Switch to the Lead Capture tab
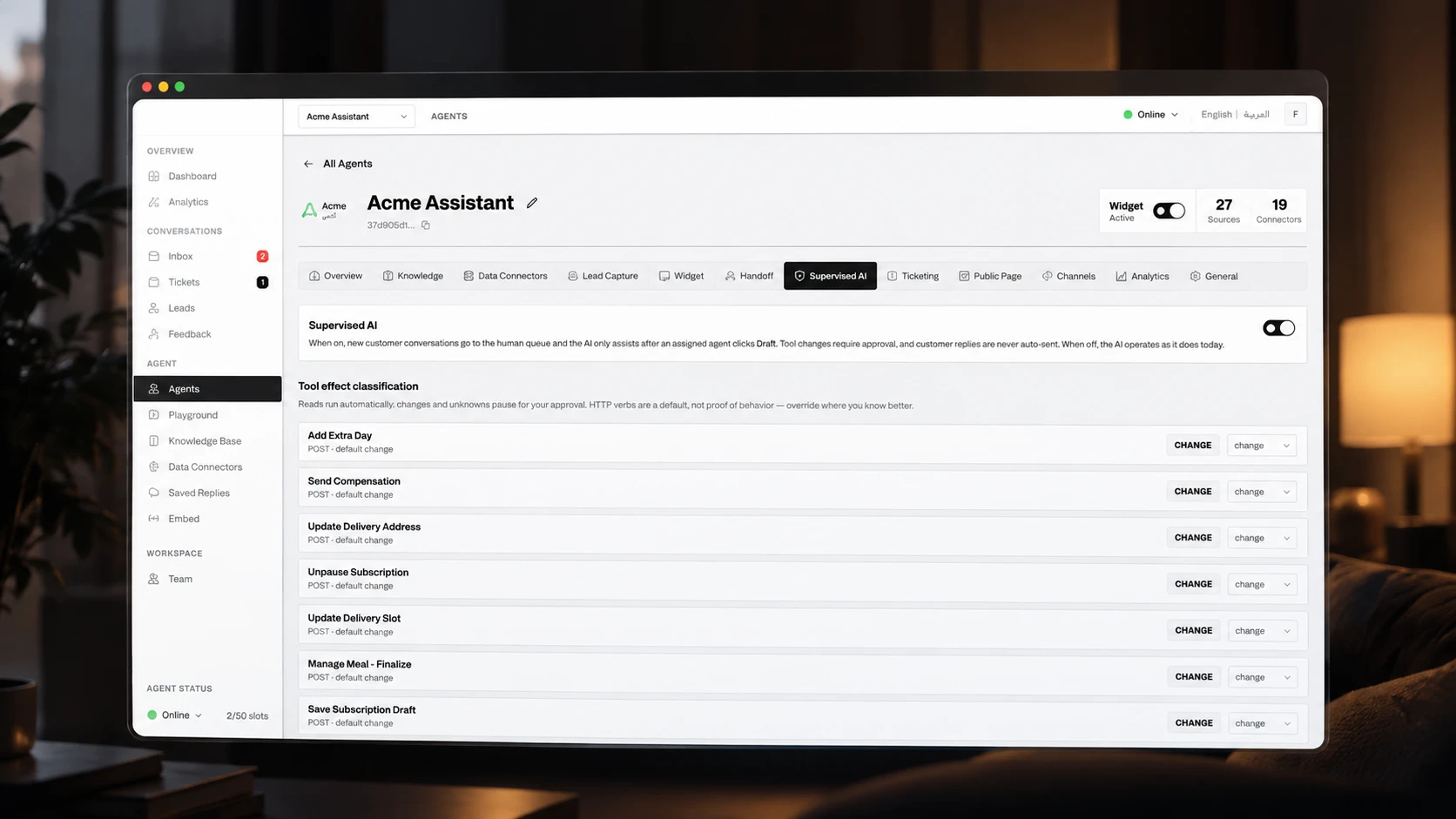 pyautogui.click(x=603, y=276)
